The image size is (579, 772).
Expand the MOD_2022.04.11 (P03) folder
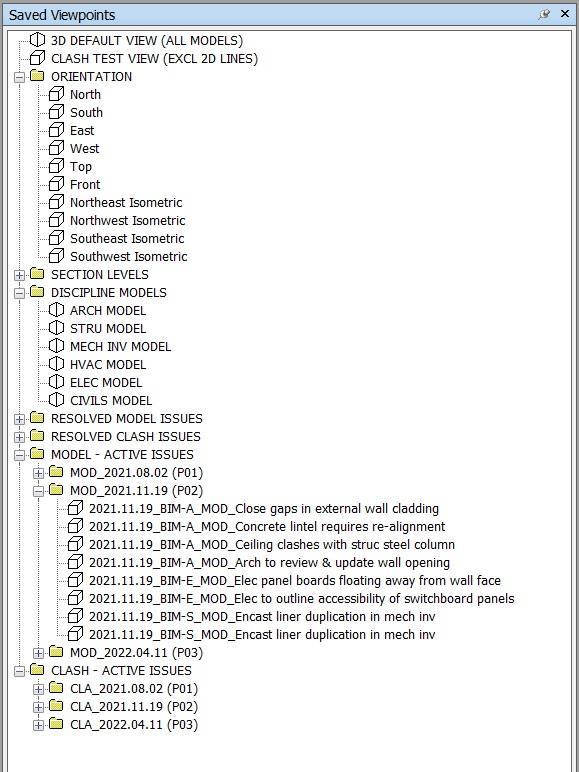click(x=38, y=653)
